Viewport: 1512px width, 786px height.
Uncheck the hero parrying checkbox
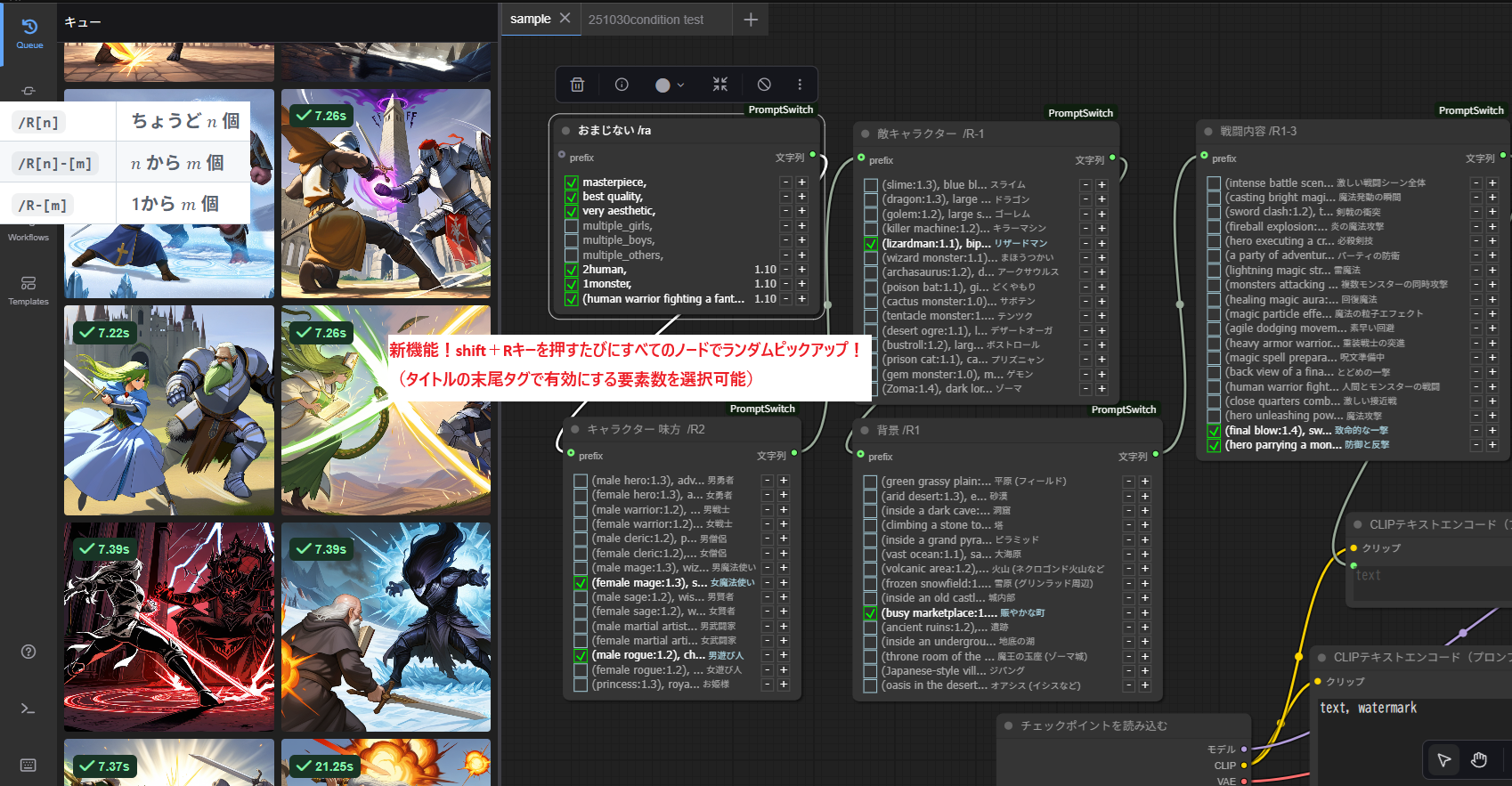click(1214, 445)
